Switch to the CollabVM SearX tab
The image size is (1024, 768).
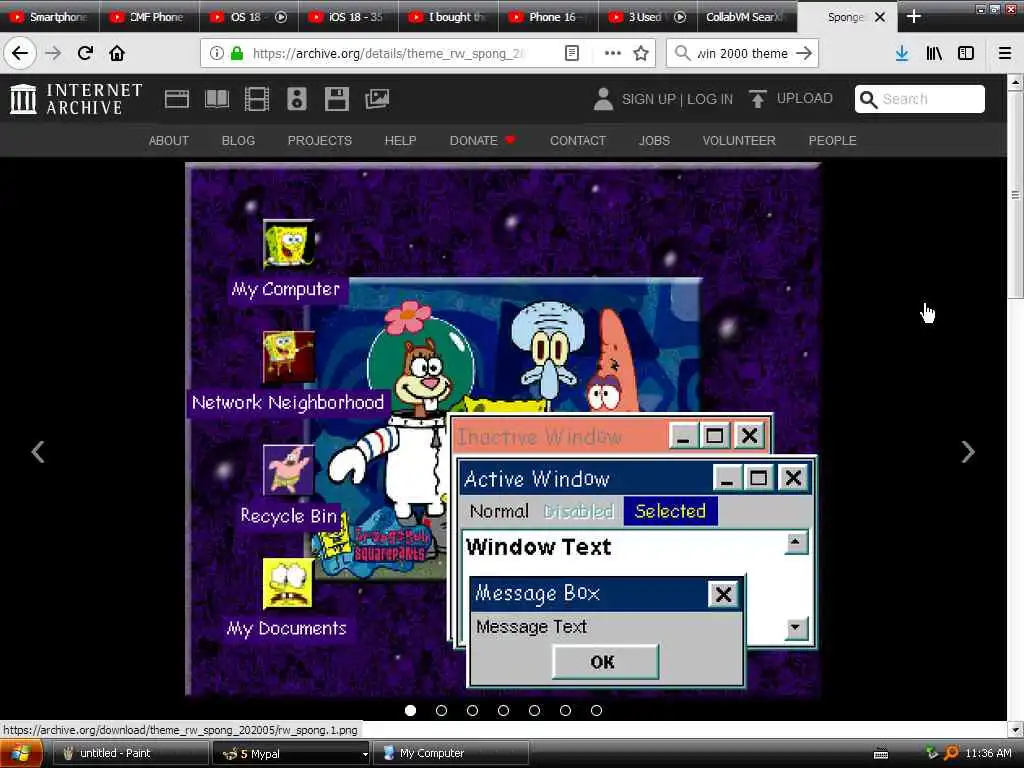[746, 17]
